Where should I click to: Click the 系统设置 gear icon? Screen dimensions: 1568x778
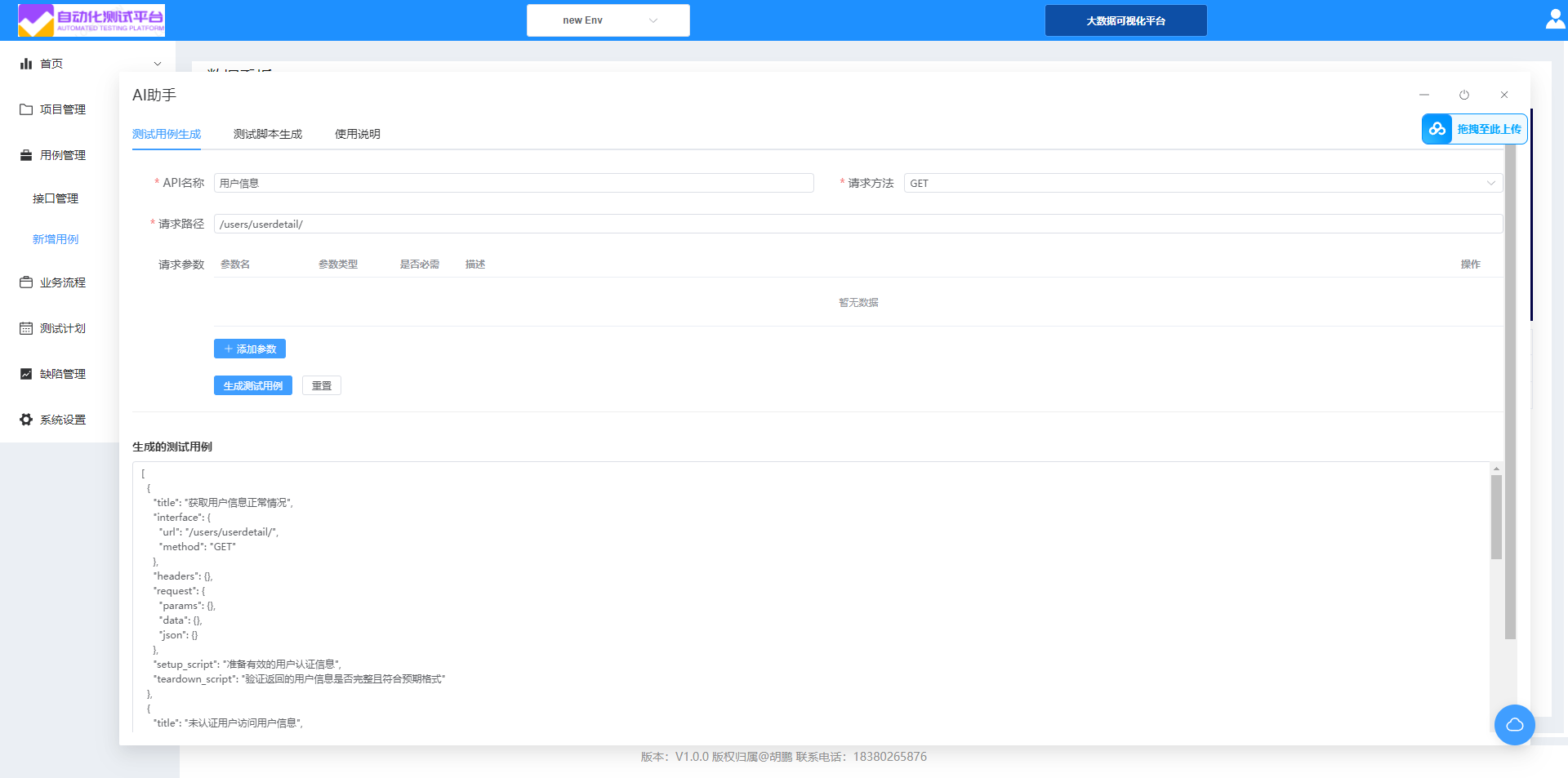[x=26, y=420]
